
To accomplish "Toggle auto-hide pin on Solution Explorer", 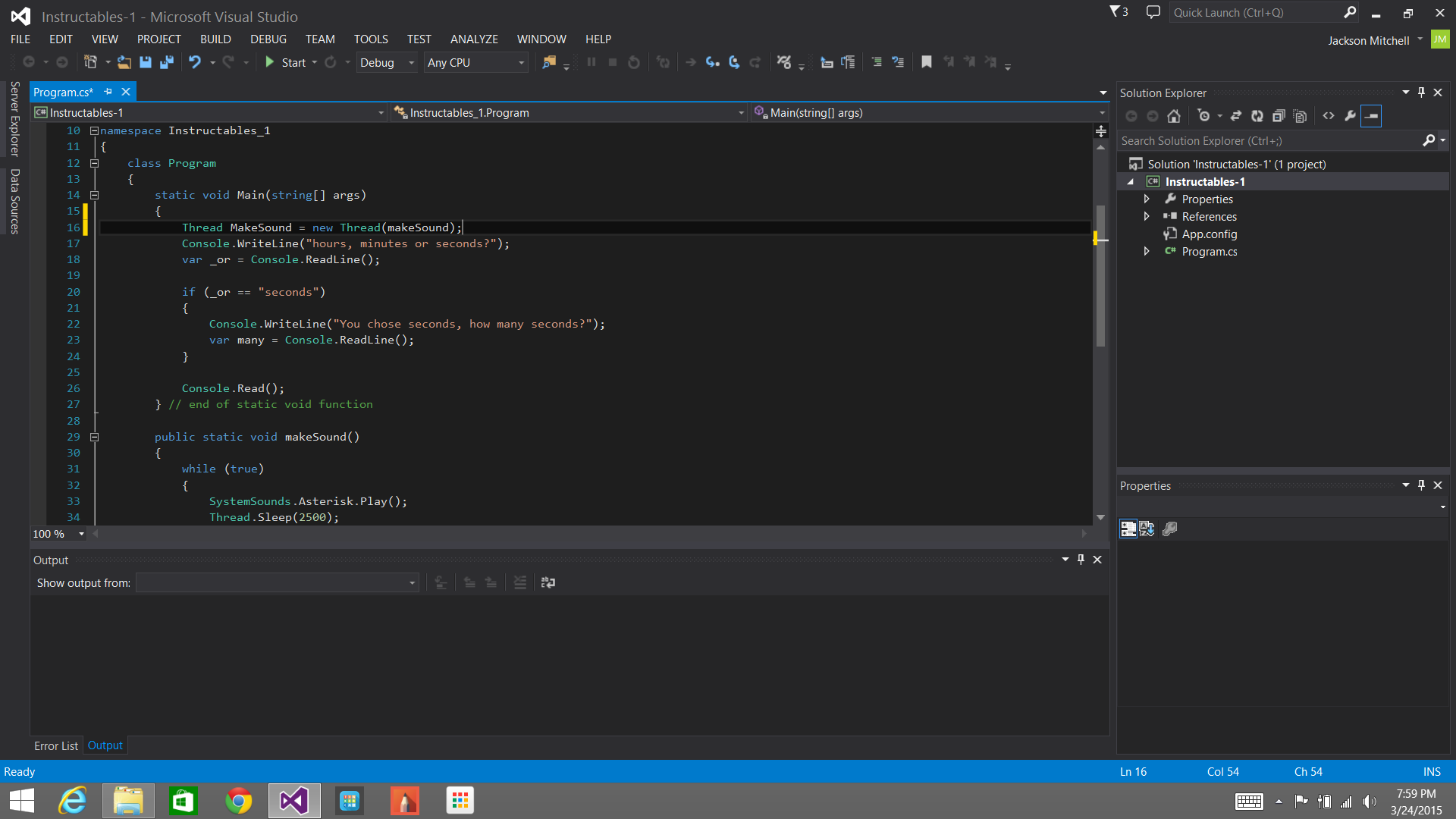I will point(1421,93).
